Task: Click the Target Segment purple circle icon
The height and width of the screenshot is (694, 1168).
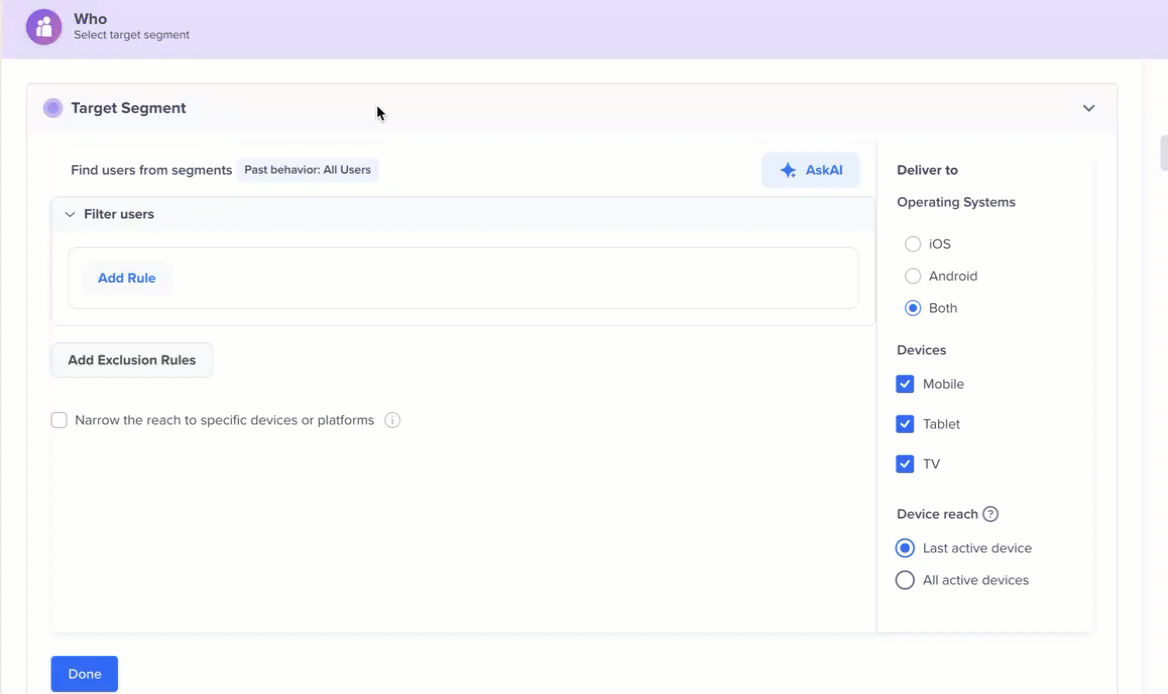Action: (x=53, y=108)
